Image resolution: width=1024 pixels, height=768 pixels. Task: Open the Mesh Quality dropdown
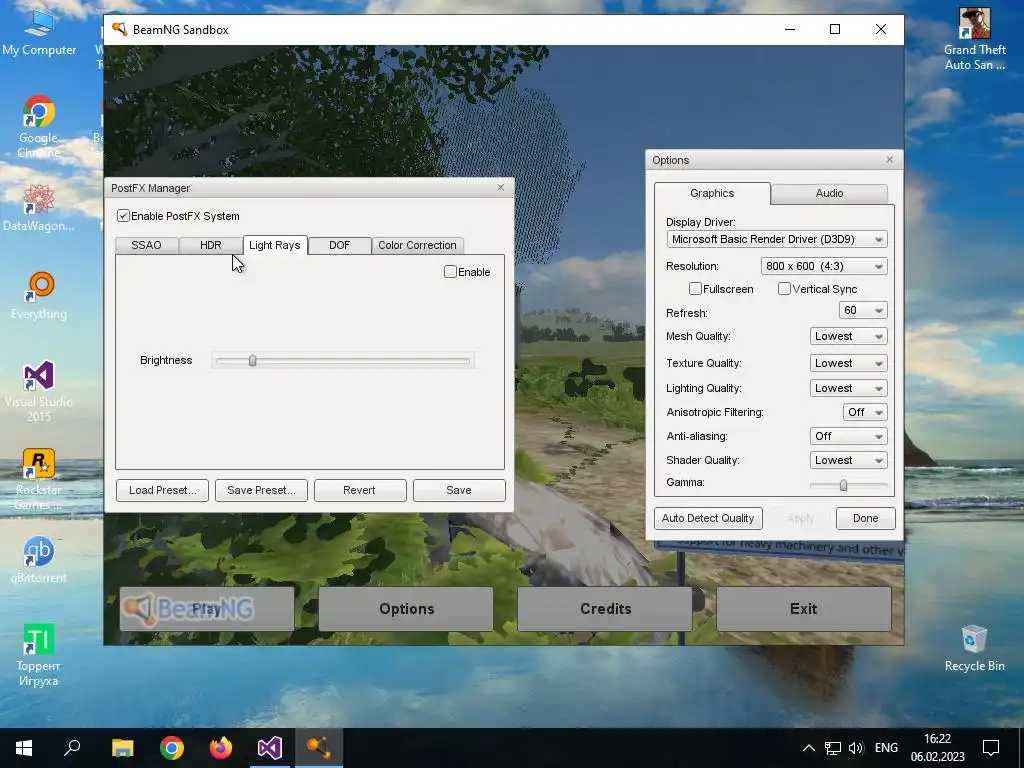848,336
